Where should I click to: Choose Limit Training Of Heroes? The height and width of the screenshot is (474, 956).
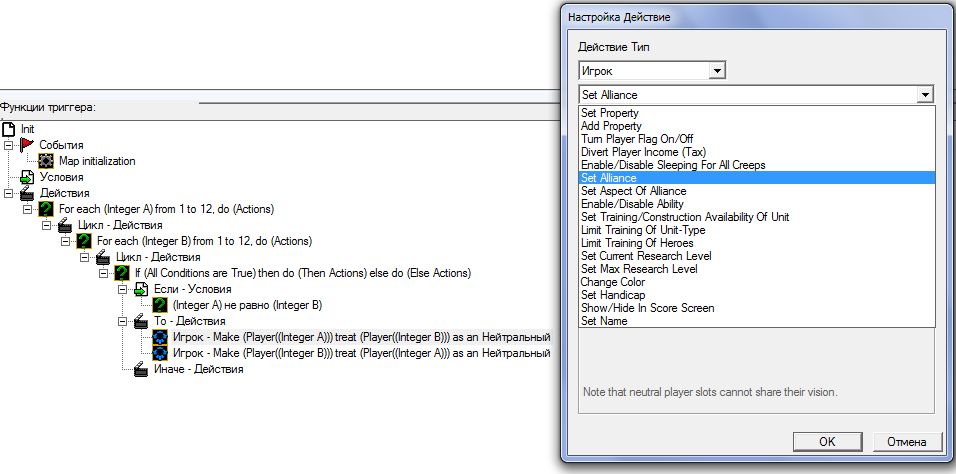tap(757, 243)
